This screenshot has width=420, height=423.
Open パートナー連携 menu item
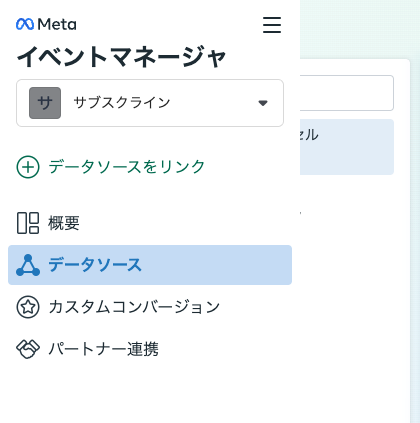click(150, 349)
